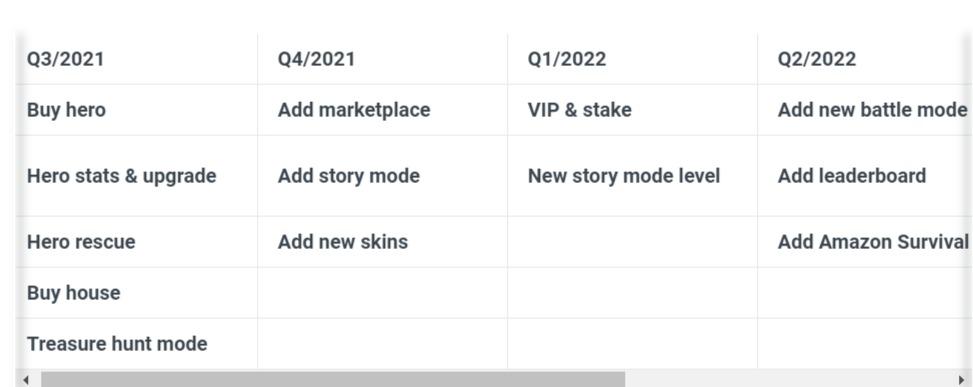This screenshot has width=973, height=387.
Task: Click the Buy house cell
Action: click(x=137, y=293)
